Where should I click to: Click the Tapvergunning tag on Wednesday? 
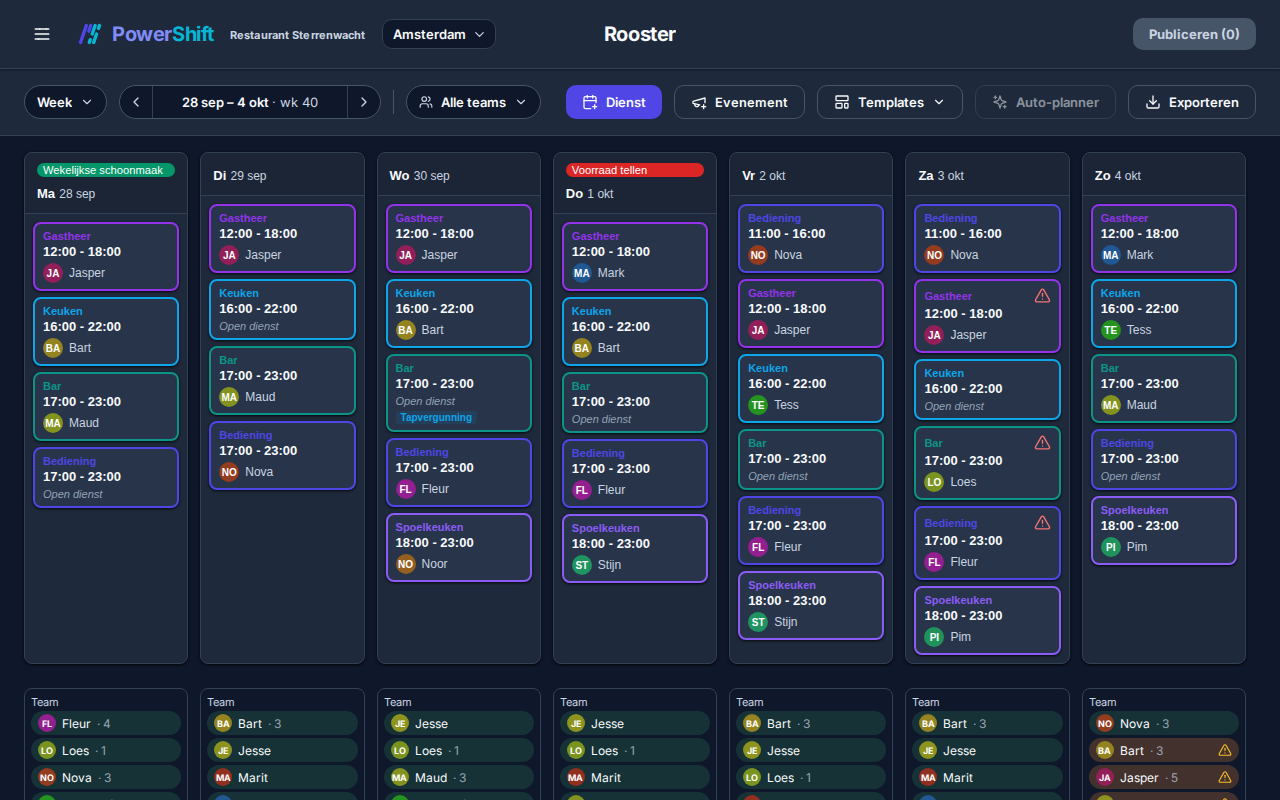[435, 417]
